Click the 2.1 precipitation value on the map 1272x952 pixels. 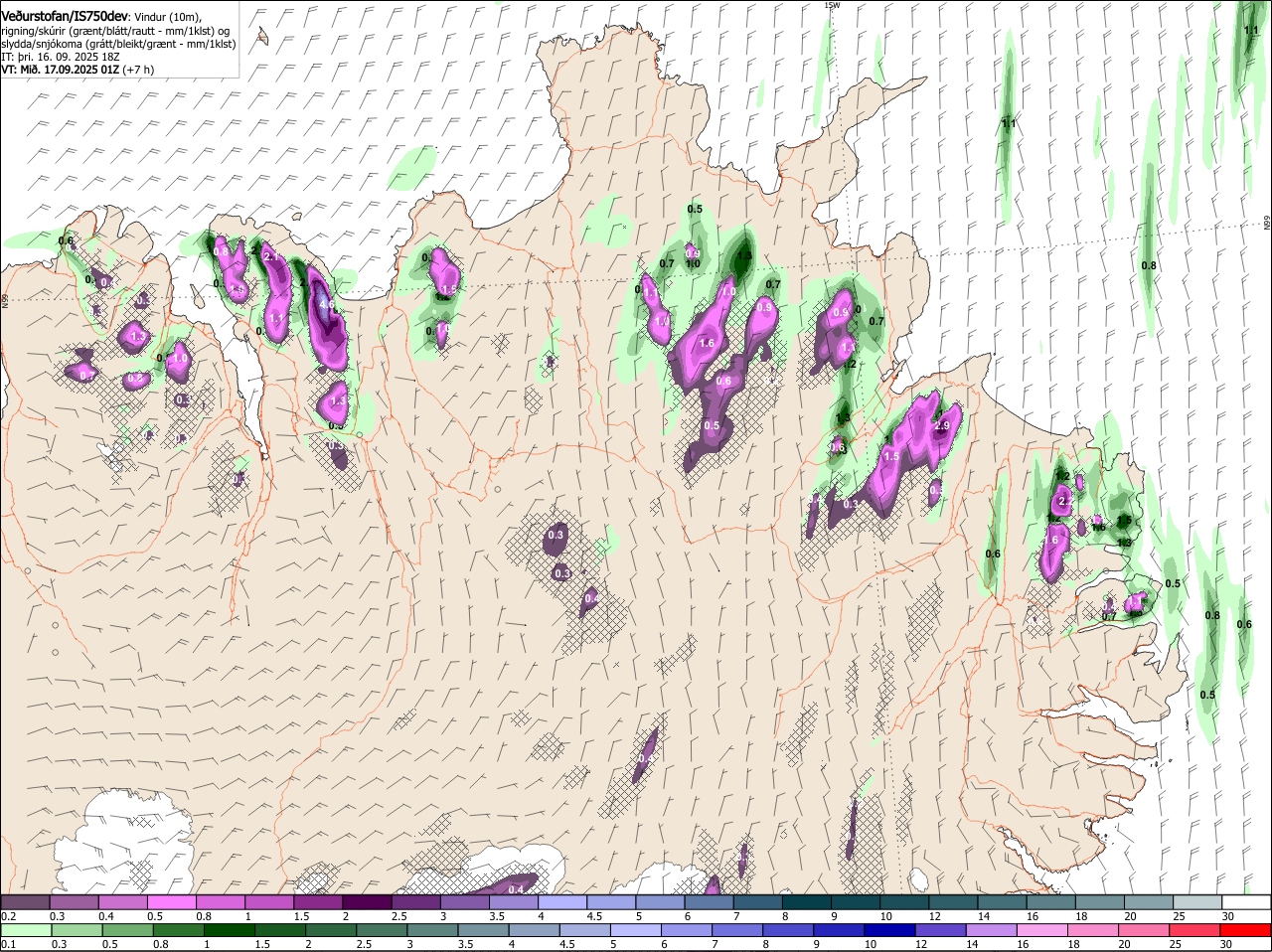coord(269,256)
